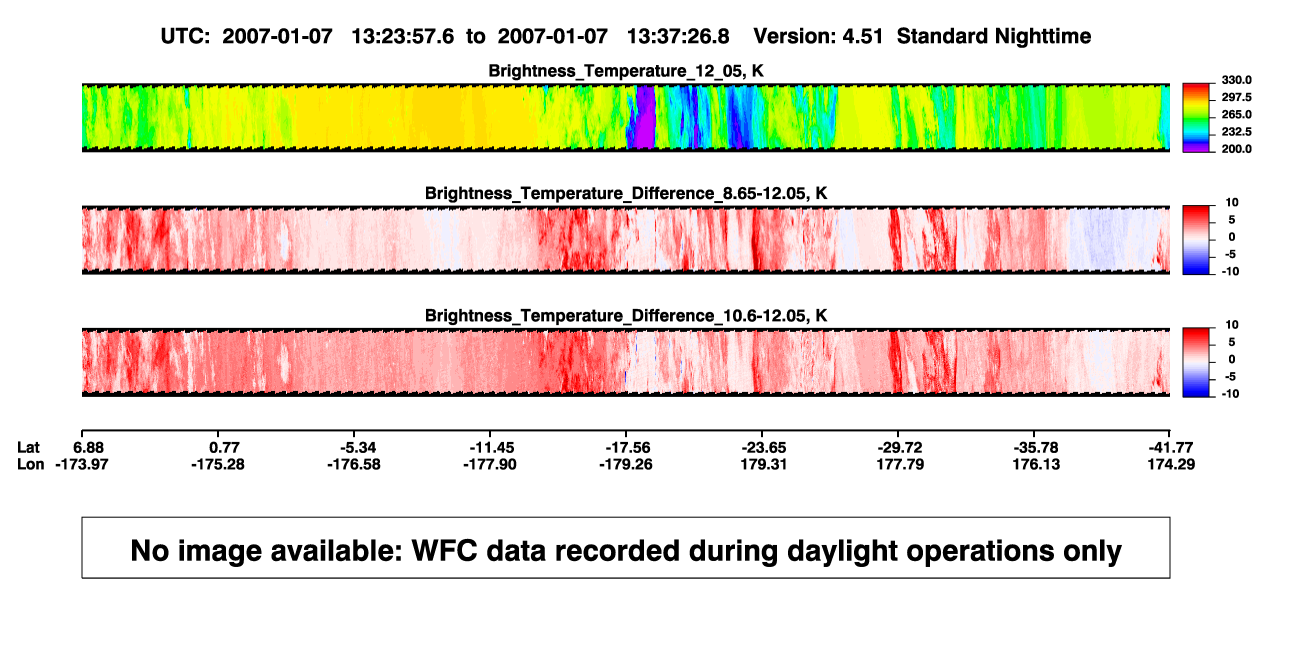
Task: Click the latitude value -11.45
Action: click(490, 447)
